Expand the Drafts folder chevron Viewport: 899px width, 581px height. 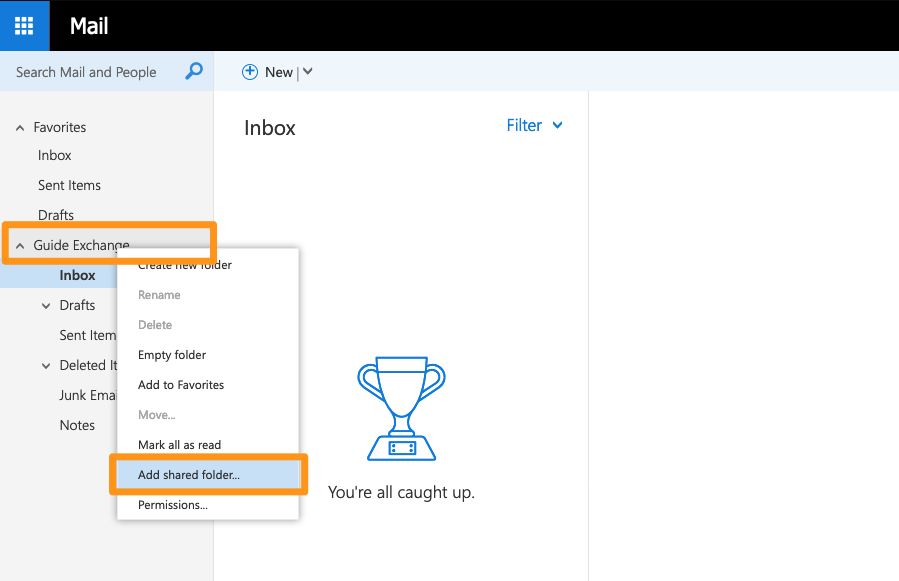tap(45, 304)
